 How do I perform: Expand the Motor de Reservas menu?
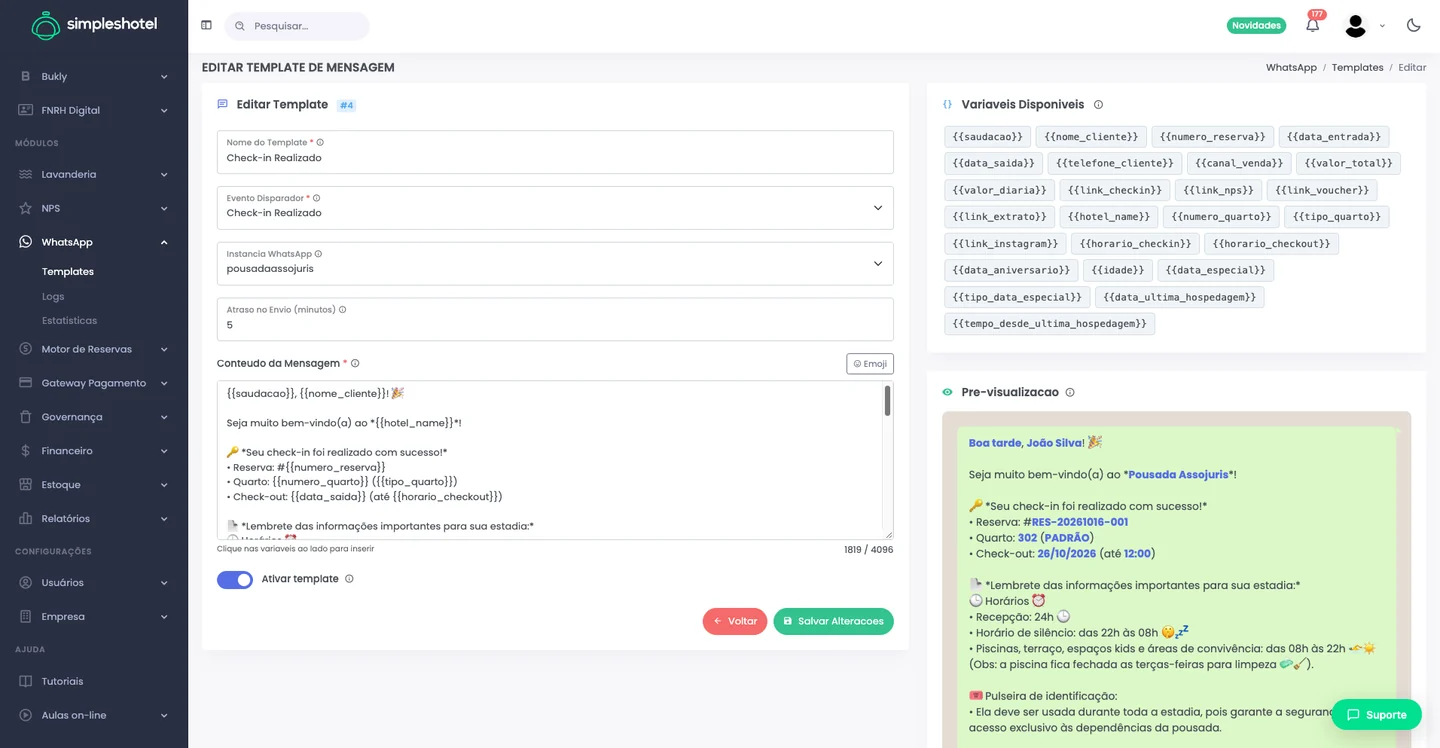click(94, 349)
